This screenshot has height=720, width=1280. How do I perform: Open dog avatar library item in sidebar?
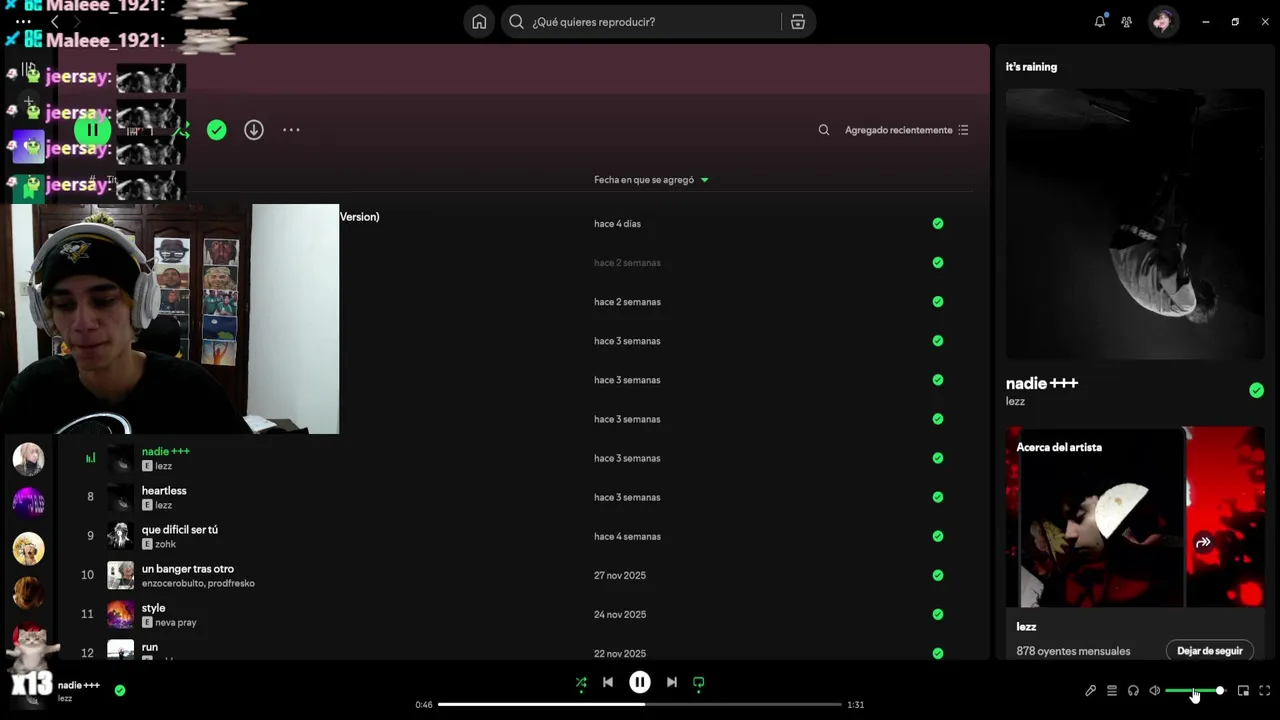click(28, 548)
